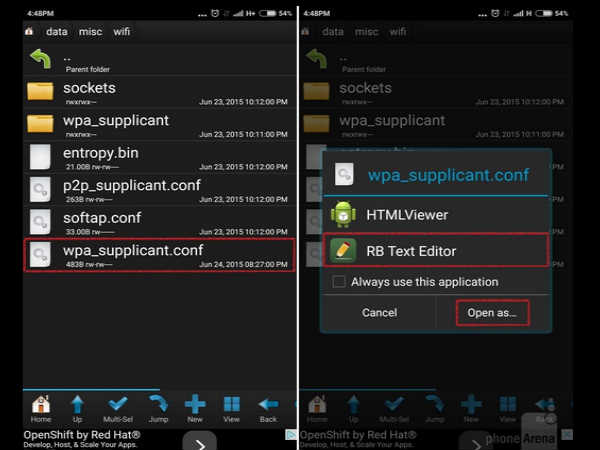Image resolution: width=600 pixels, height=450 pixels.
Task: Tap the Up arrow icon in left toolbar
Action: click(77, 407)
